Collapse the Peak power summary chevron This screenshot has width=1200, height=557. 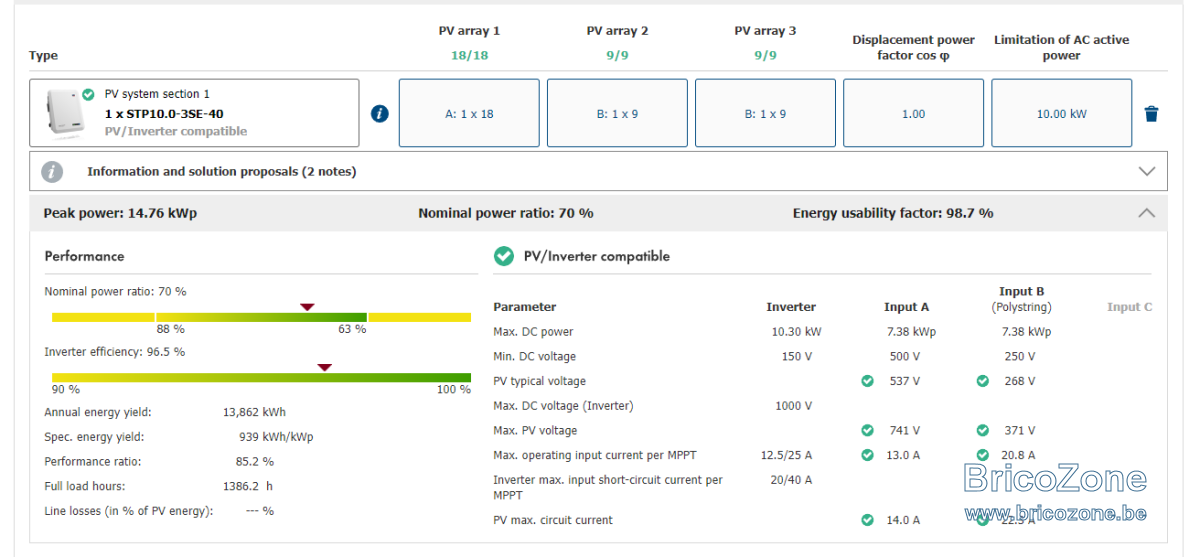click(x=1147, y=213)
